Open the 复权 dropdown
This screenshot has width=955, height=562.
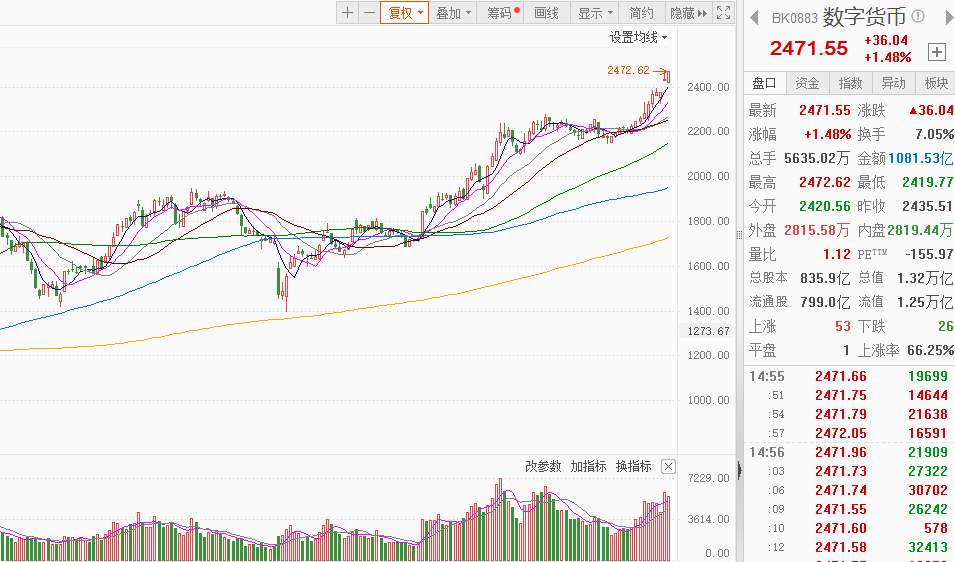pyautogui.click(x=404, y=13)
